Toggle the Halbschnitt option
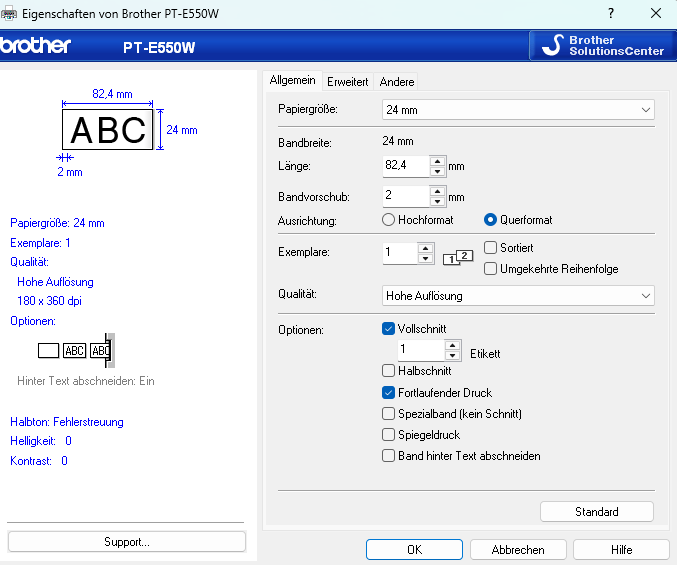The height and width of the screenshot is (565, 677). (x=389, y=371)
